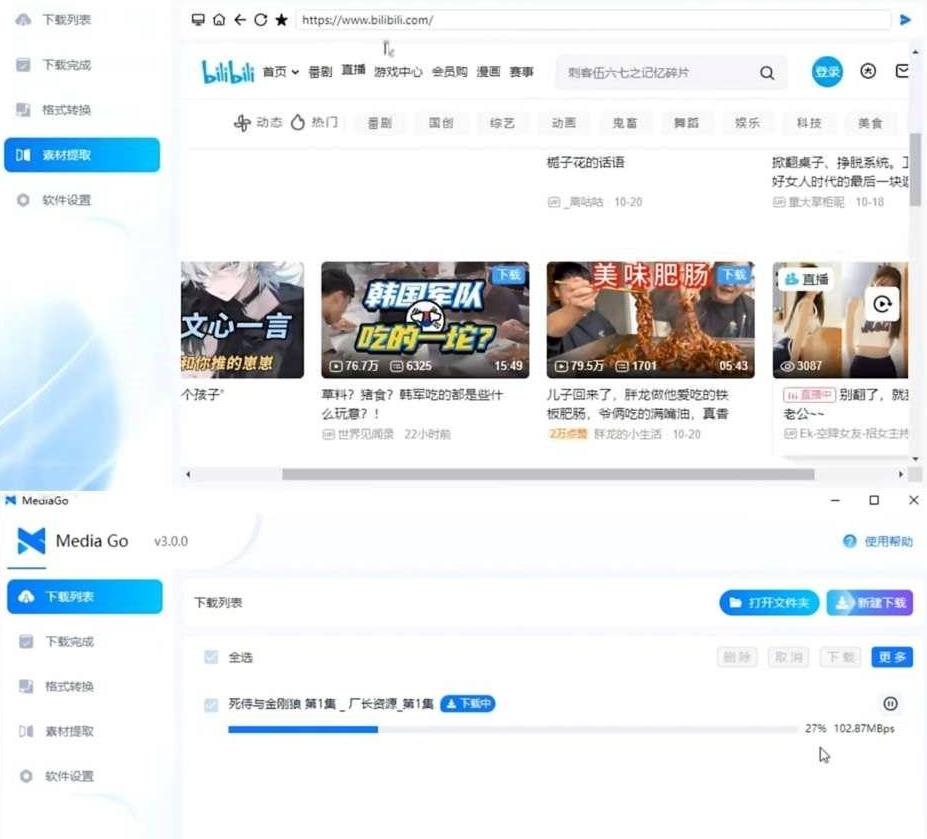Open the 韩国军队吃的一坨 video thumbnail
Viewport: 927px width, 839px height.
coord(425,320)
